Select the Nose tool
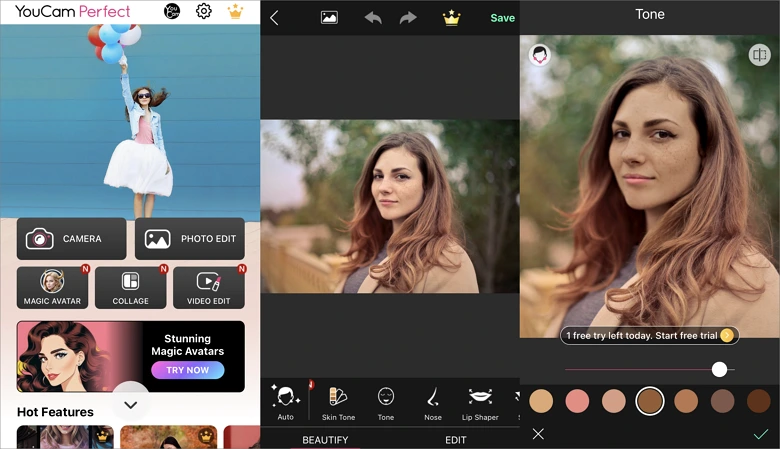780x449 pixels. [x=433, y=403]
